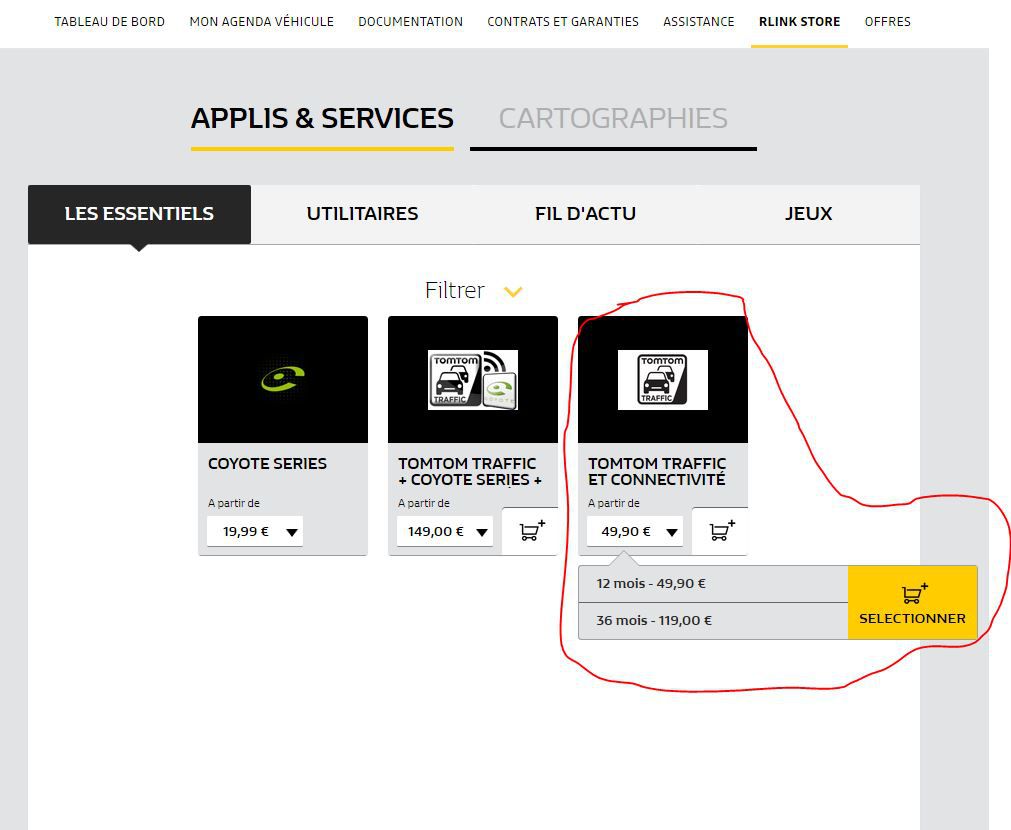Expand the Filtrer chevron
The width and height of the screenshot is (1011, 830).
[513, 292]
